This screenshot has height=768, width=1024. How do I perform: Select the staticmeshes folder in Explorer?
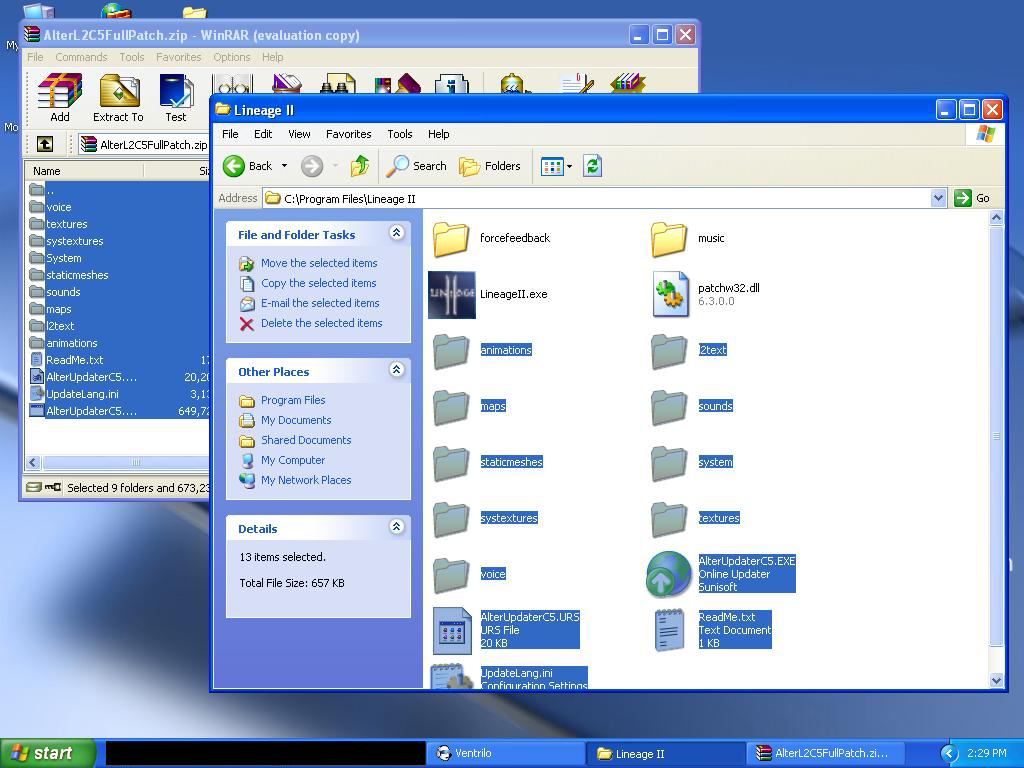pos(451,462)
